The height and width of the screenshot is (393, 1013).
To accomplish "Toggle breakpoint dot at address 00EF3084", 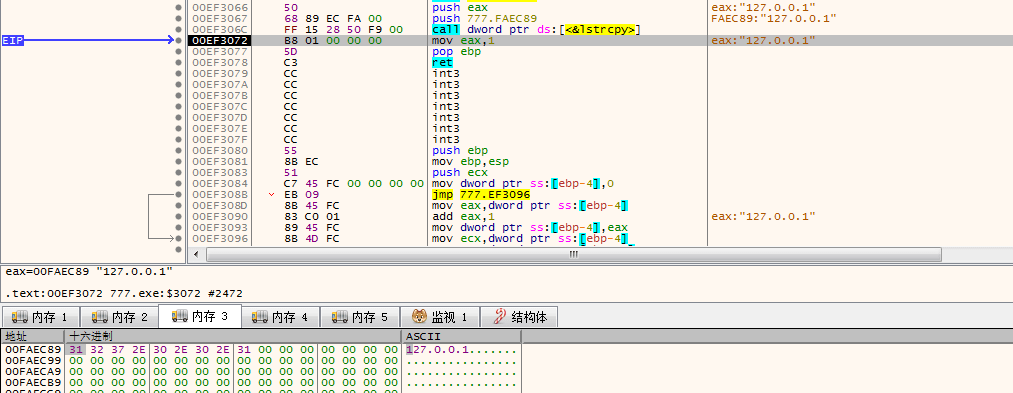I will click(x=178, y=184).
